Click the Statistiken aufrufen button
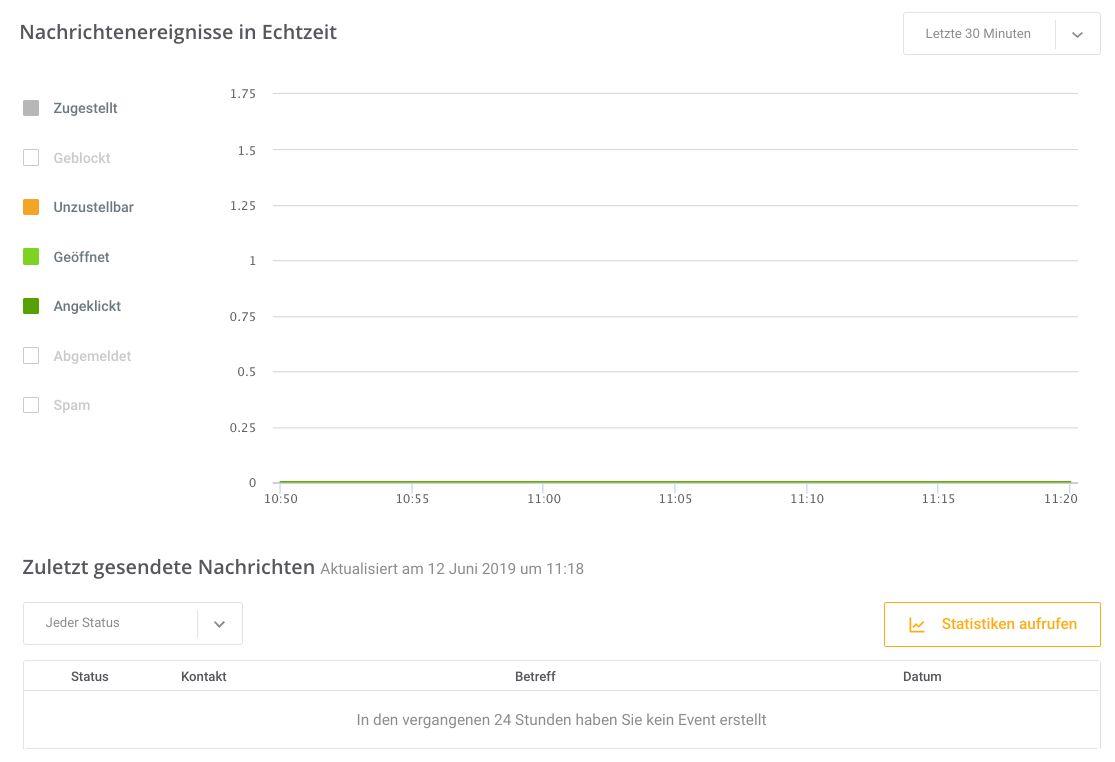This screenshot has width=1115, height=762. (x=992, y=624)
